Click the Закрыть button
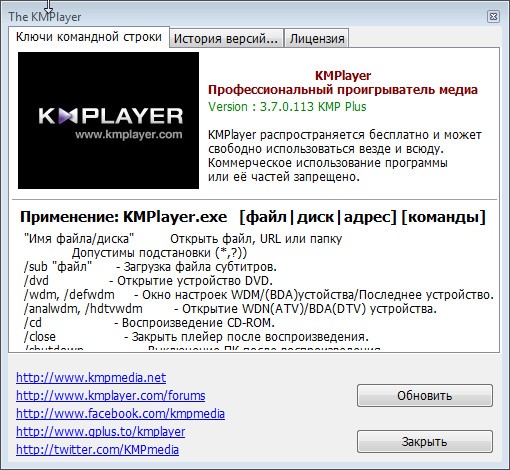The image size is (510, 470). coord(425,442)
